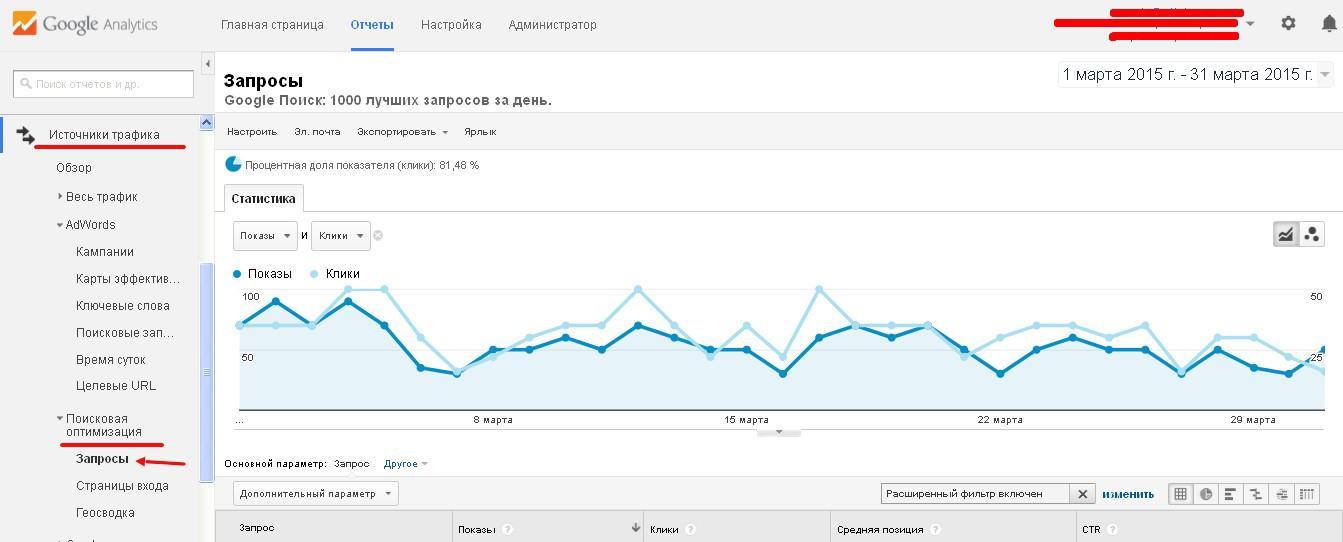Remove the second metric with x icon
The image size is (1343, 542).
378,236
